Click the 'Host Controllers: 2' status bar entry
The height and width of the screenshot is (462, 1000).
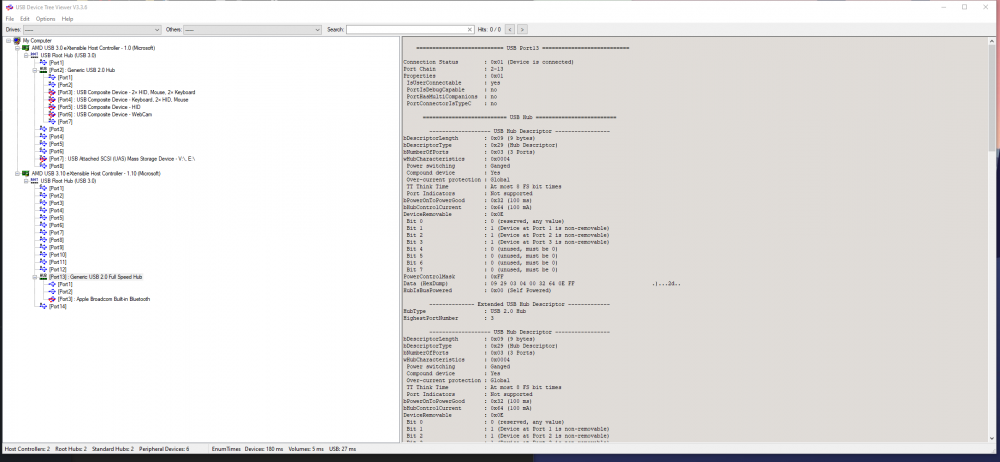click(27, 449)
